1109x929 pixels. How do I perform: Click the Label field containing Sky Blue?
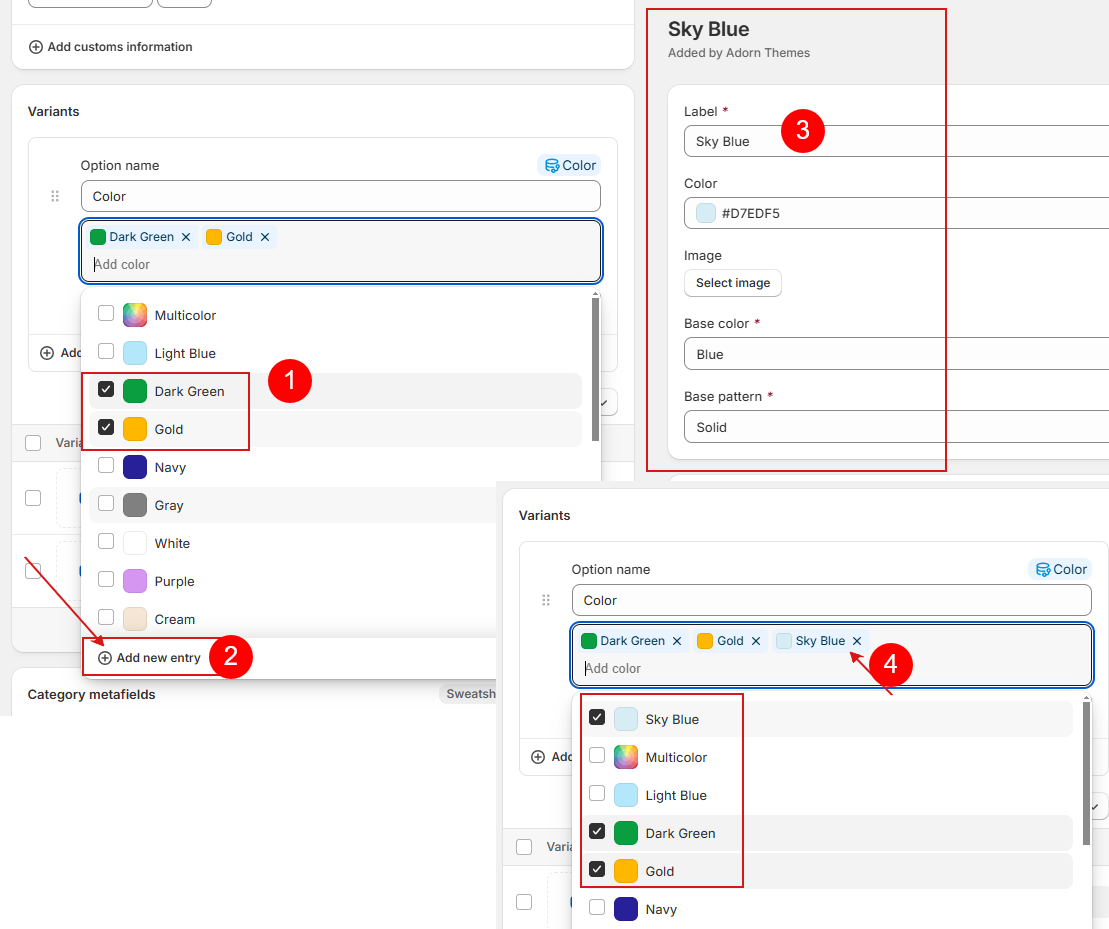[896, 141]
